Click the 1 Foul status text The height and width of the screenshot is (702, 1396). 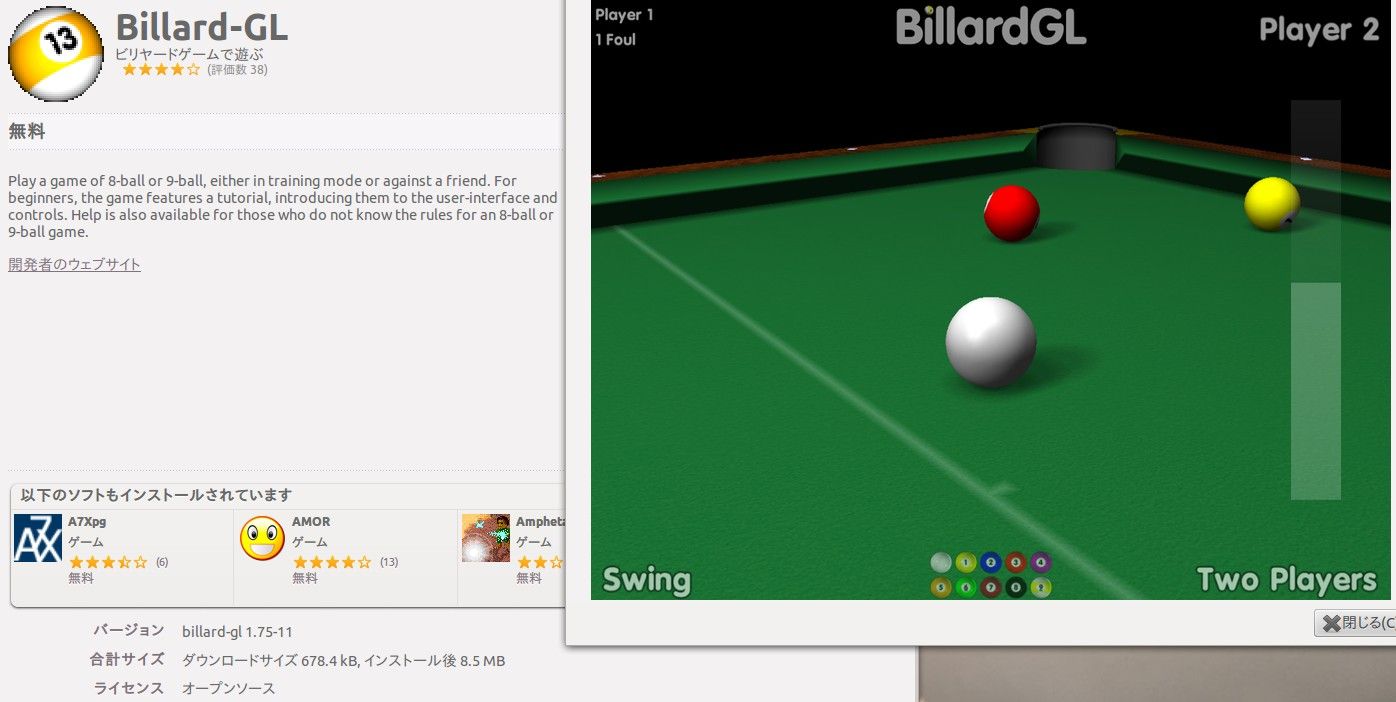point(616,40)
